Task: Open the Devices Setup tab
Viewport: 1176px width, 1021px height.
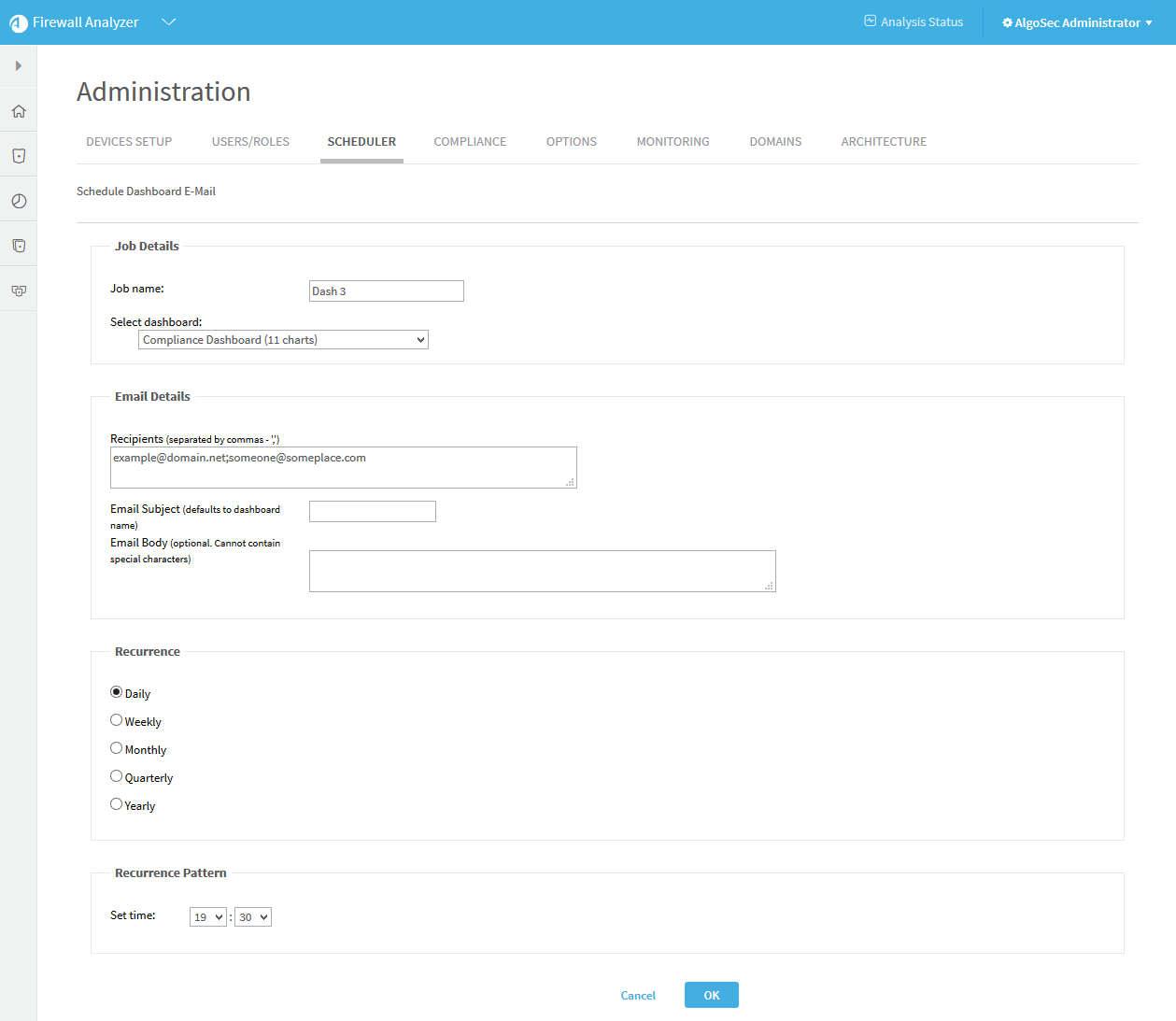Action: click(x=129, y=142)
